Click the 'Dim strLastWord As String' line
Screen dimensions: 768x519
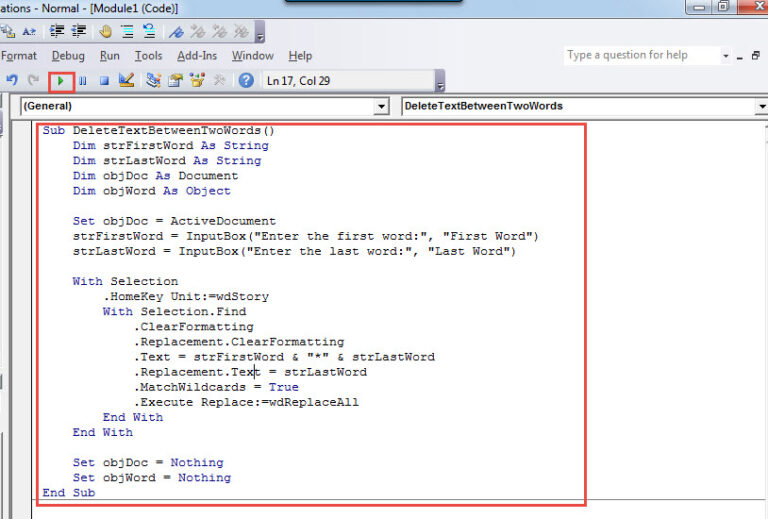pos(167,161)
